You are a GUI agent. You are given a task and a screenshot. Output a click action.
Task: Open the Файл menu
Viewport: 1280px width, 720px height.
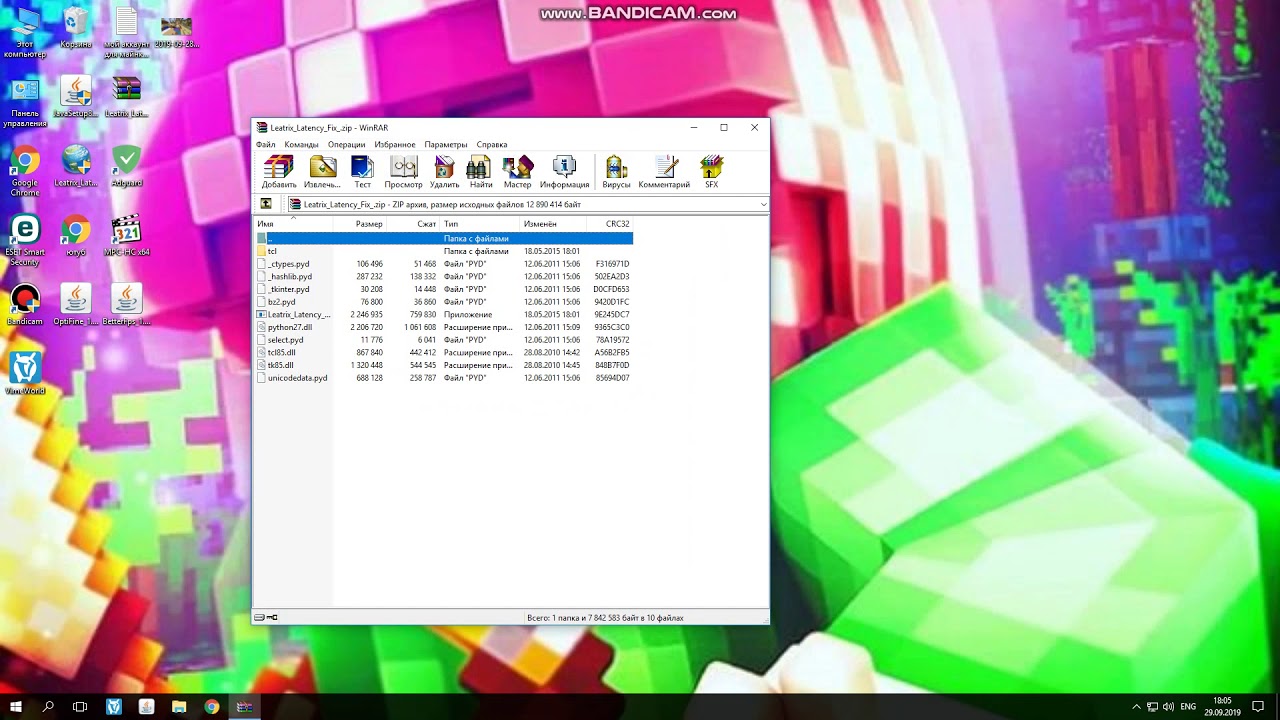click(265, 144)
